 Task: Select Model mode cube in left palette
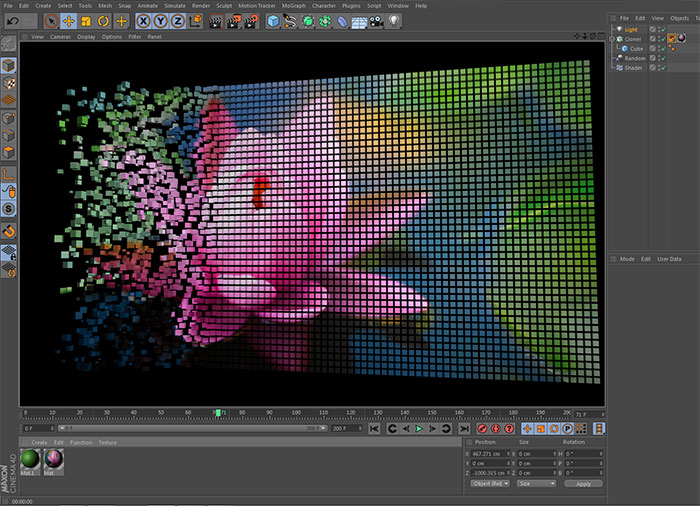(8, 66)
